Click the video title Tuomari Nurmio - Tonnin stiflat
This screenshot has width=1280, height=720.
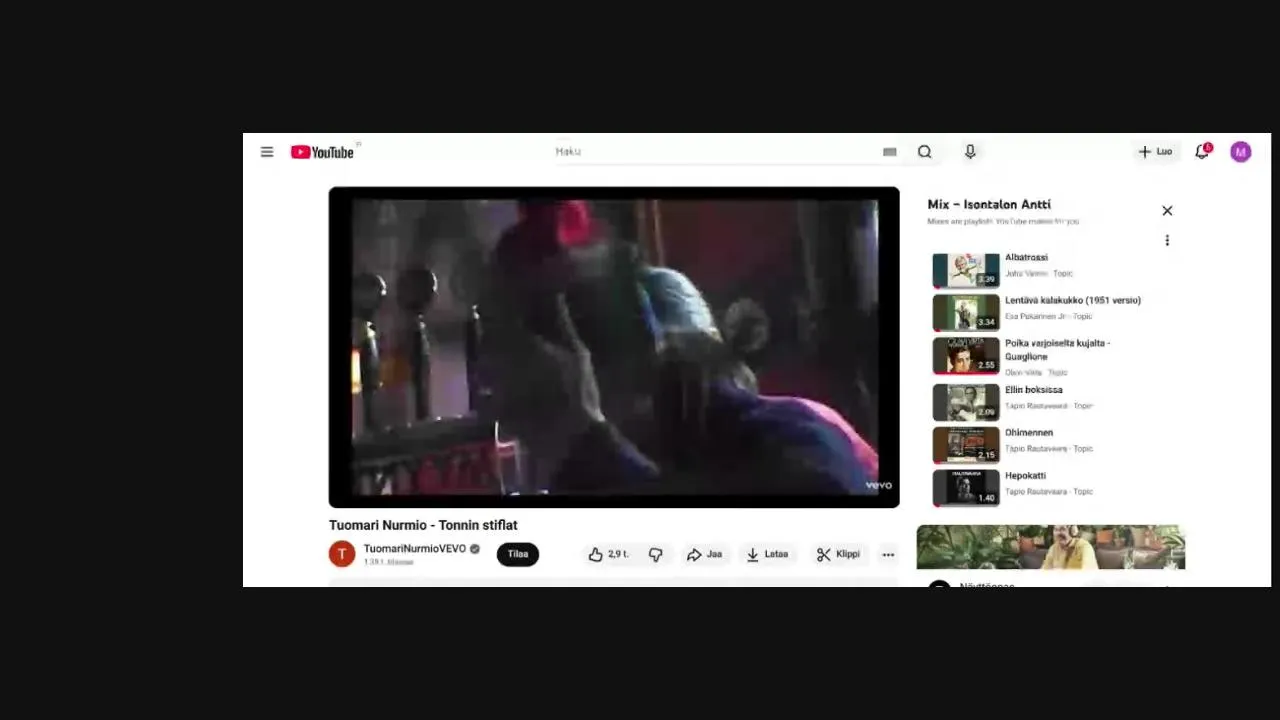pyautogui.click(x=423, y=525)
